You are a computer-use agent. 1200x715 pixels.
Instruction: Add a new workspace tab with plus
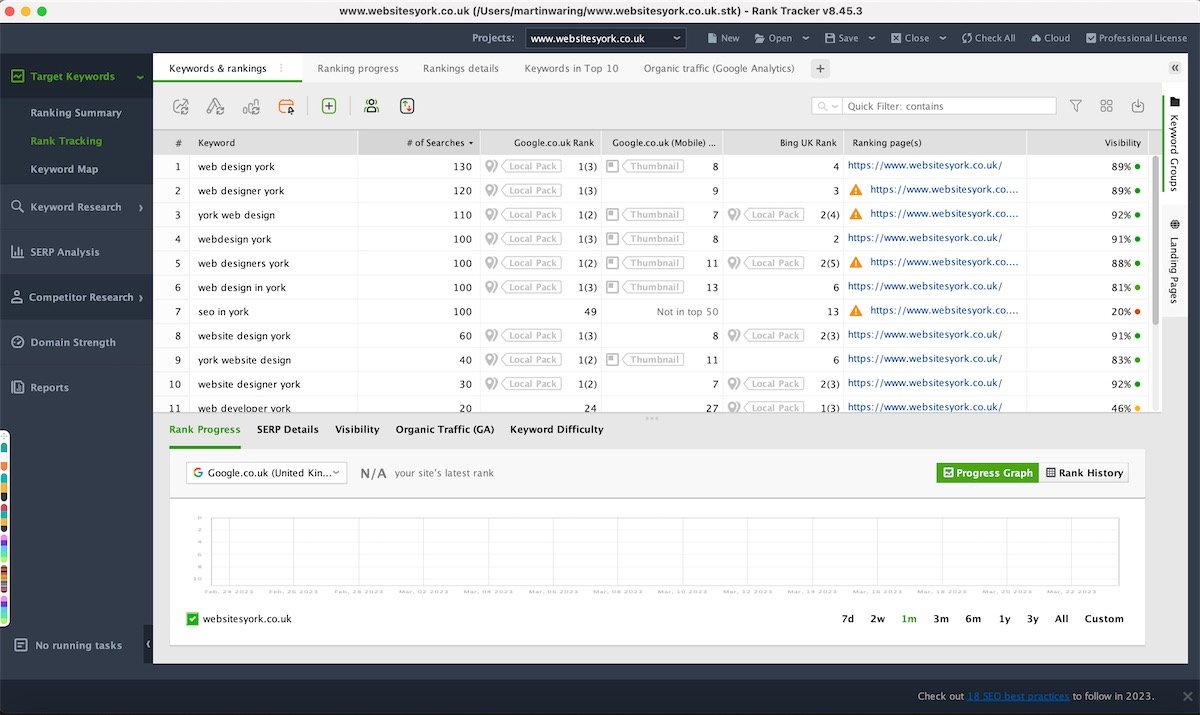click(x=820, y=68)
